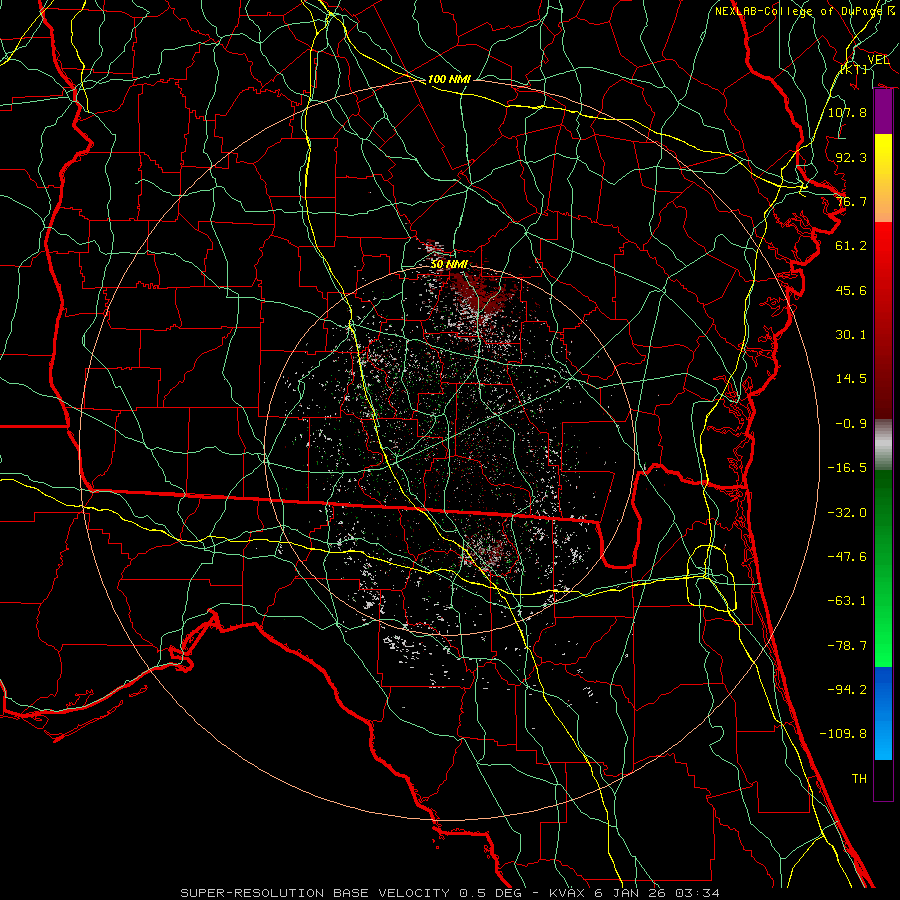This screenshot has height=900, width=900.
Task: Select the -16.5 velocity legend value
Action: [847, 468]
